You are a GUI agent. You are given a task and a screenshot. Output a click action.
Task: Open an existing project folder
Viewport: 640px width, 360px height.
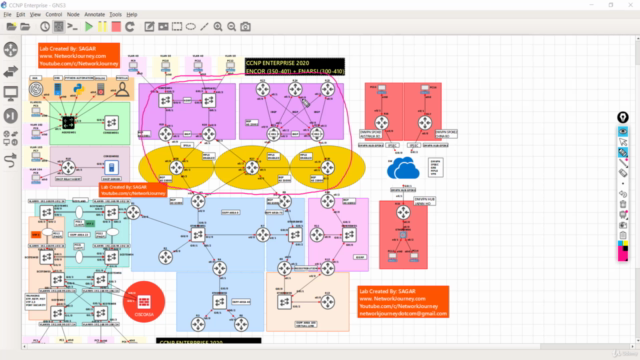click(x=25, y=27)
